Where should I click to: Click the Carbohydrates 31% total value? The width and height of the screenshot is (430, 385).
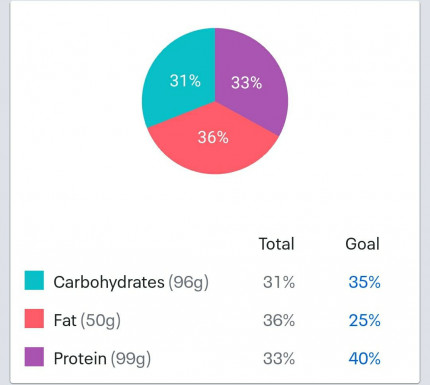(279, 282)
